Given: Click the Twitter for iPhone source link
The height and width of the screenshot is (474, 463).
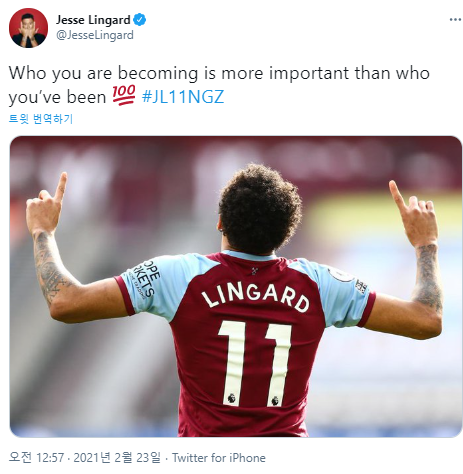Looking at the screenshot, I should pyautogui.click(x=219, y=458).
